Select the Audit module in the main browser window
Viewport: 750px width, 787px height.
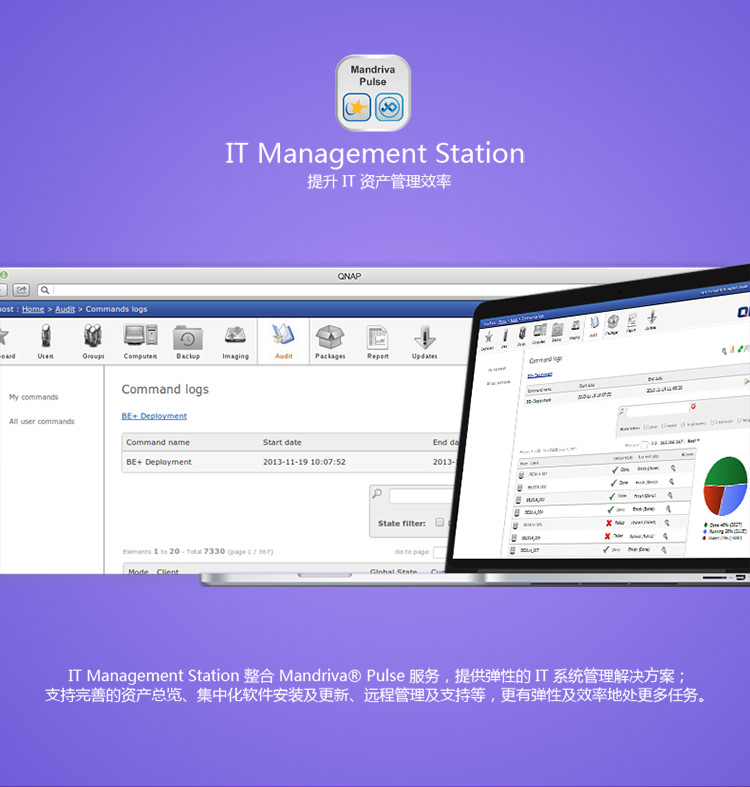(x=283, y=341)
